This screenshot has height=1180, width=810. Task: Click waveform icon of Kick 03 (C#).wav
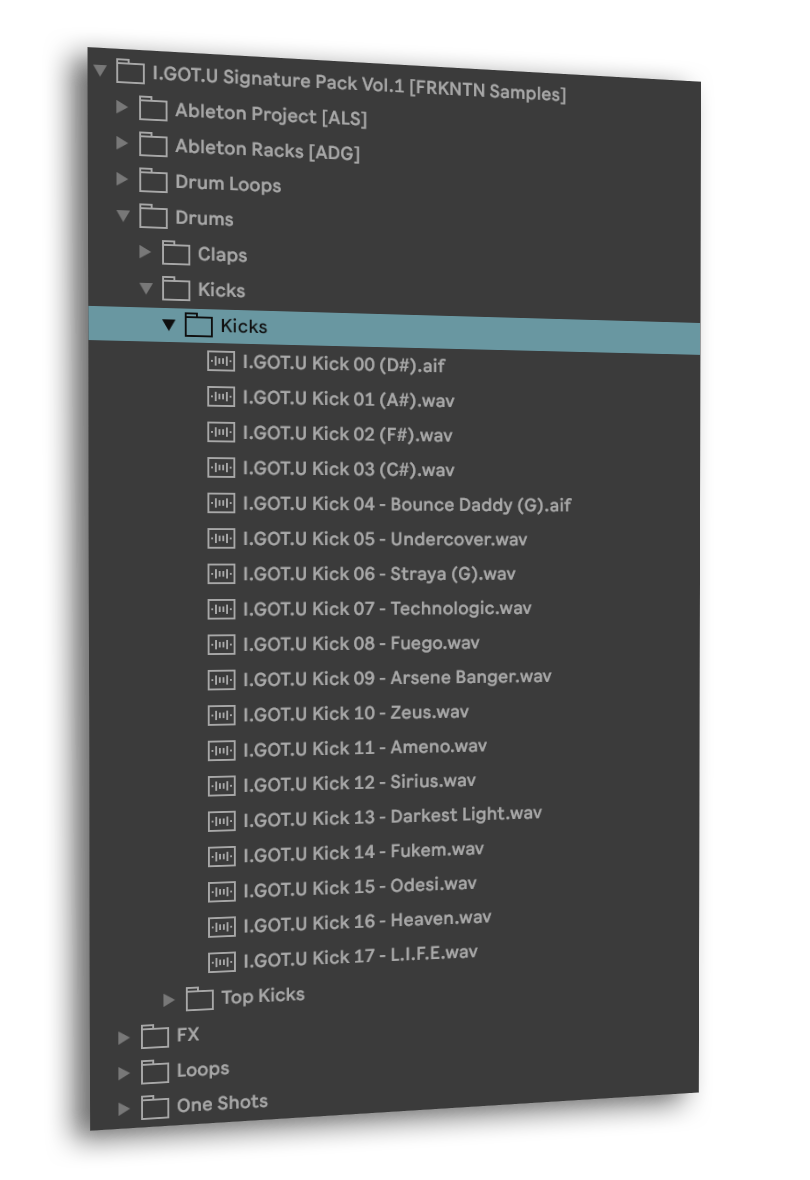tap(221, 467)
